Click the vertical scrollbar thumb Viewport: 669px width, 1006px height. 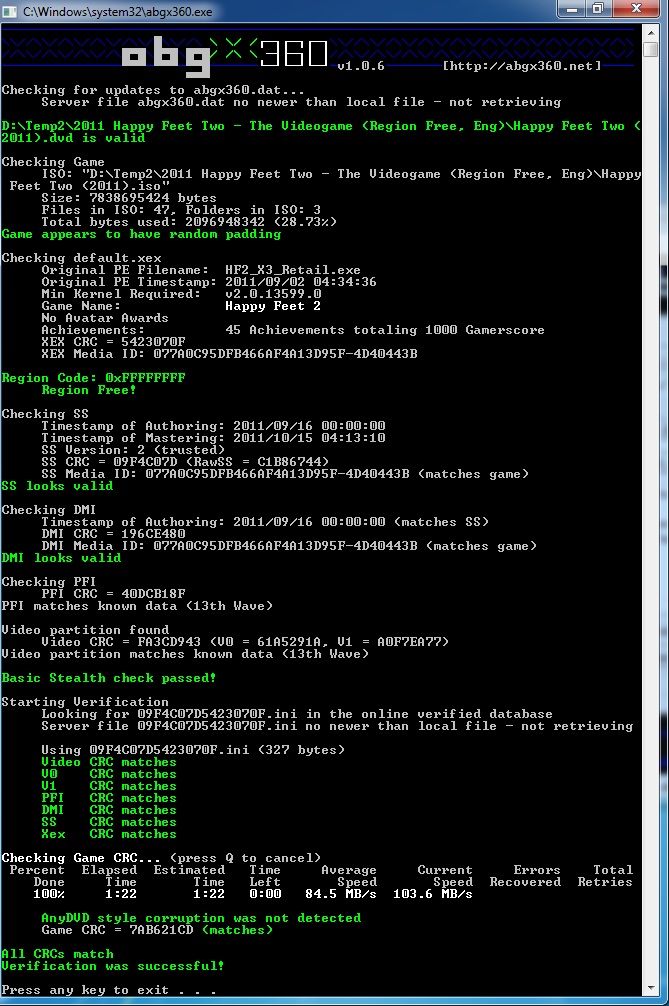650,49
